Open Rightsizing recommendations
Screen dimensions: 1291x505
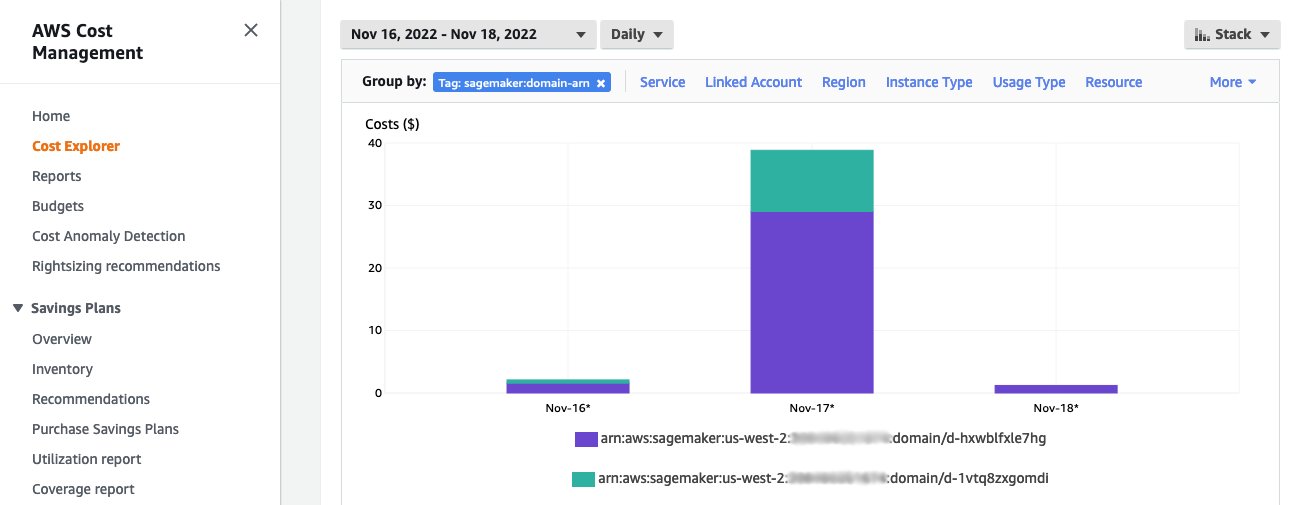tap(126, 266)
